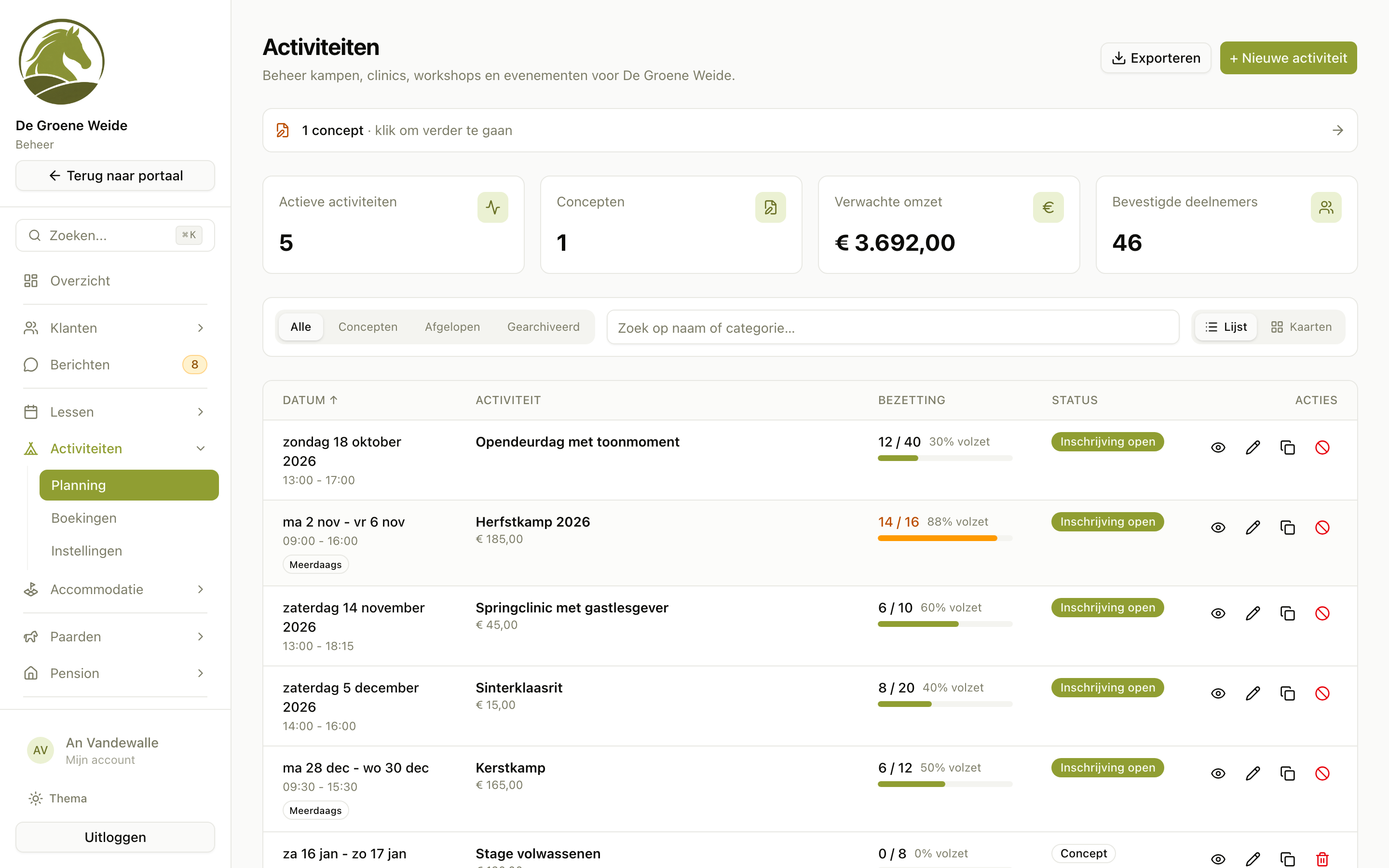Open Berichten with 8 unread
Image resolution: width=1389 pixels, height=868 pixels.
pyautogui.click(x=115, y=365)
